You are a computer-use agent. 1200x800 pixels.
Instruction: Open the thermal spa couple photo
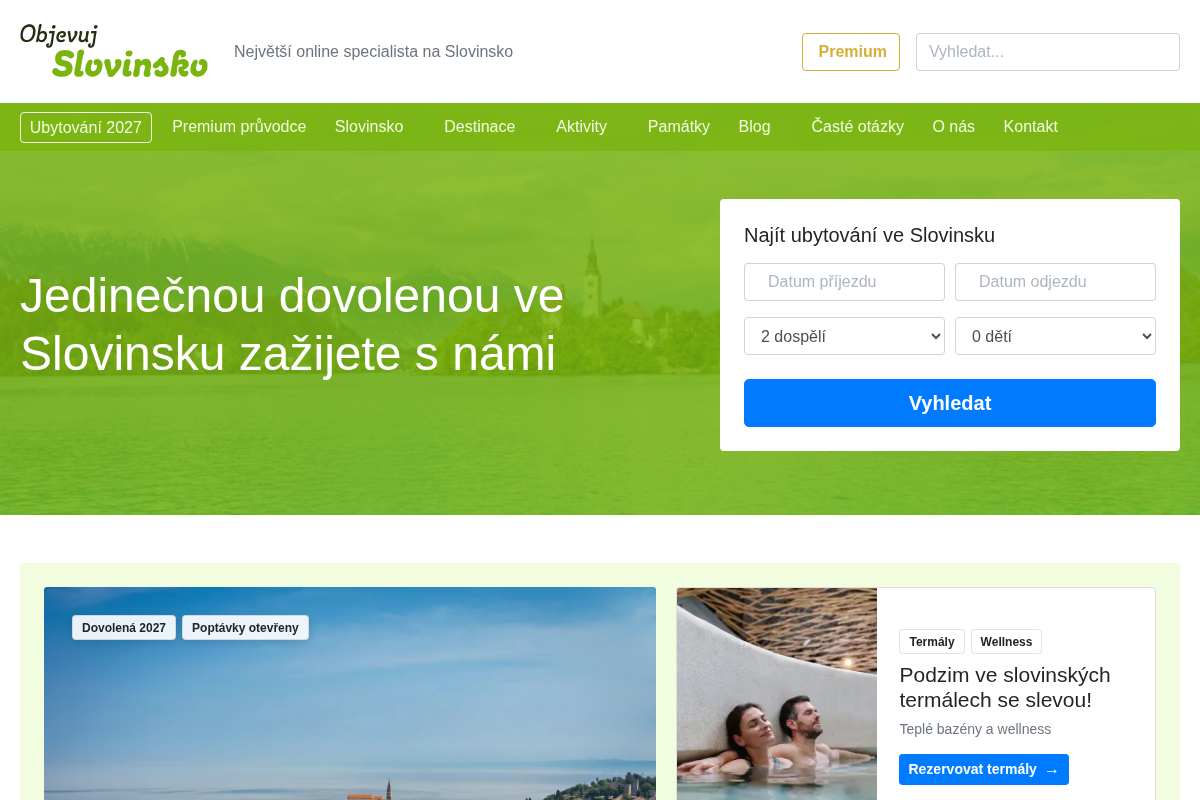click(777, 694)
